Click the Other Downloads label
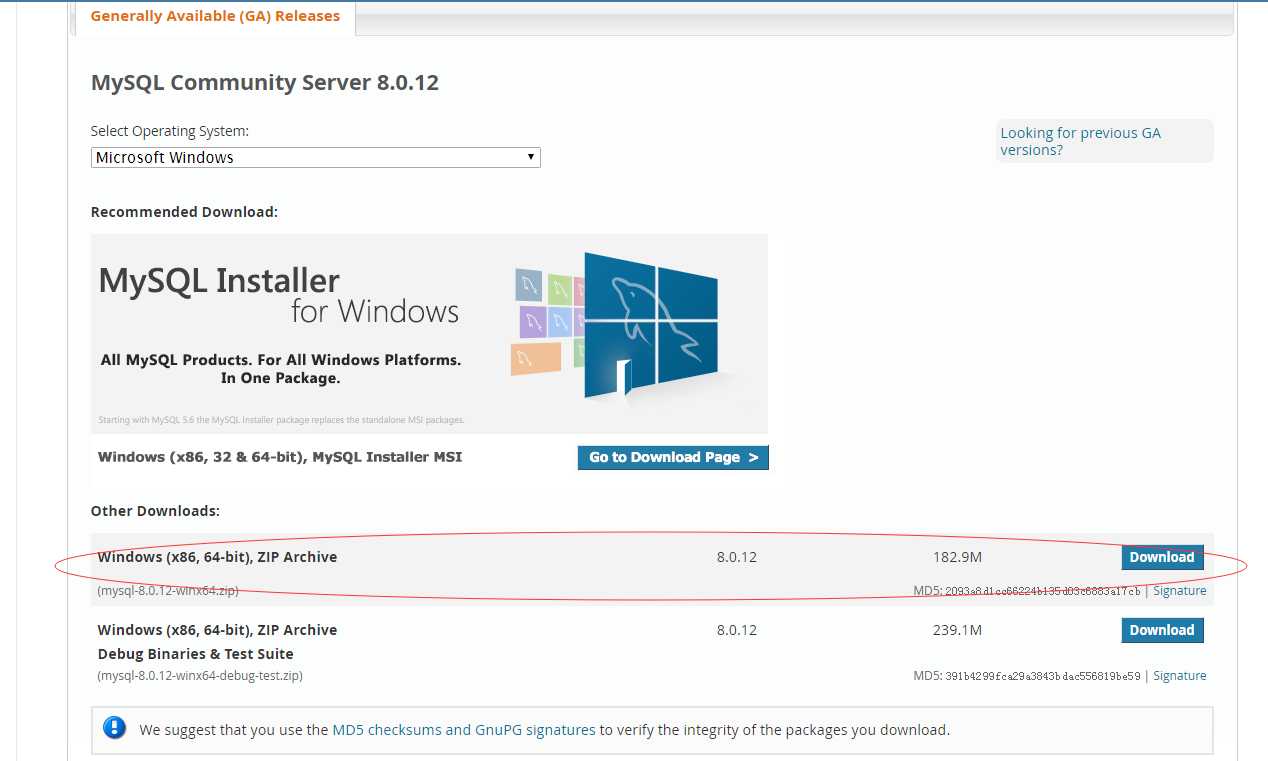 point(155,511)
